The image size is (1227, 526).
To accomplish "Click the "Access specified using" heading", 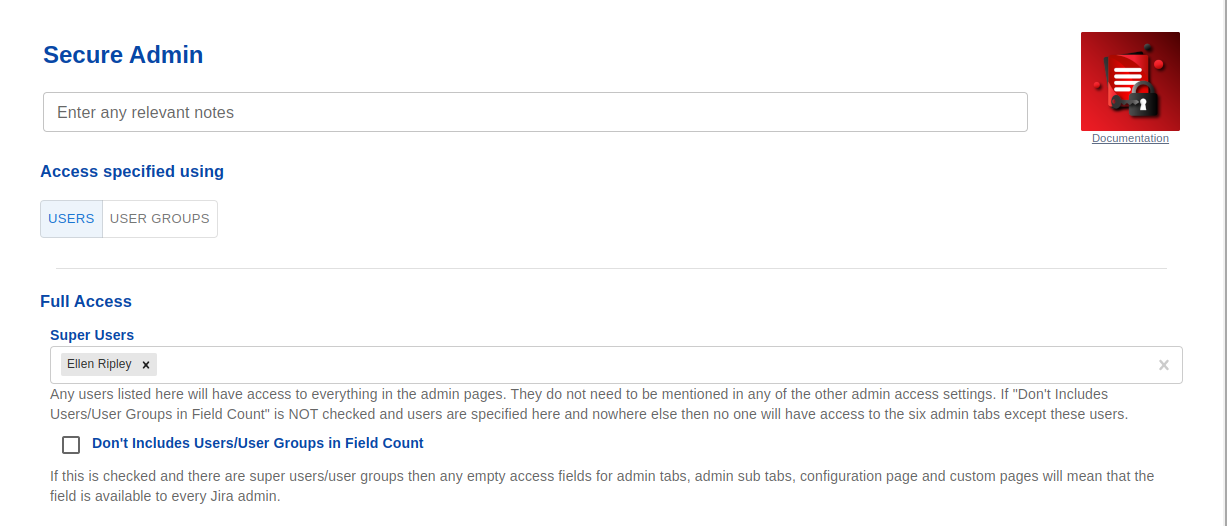I will pos(132,171).
